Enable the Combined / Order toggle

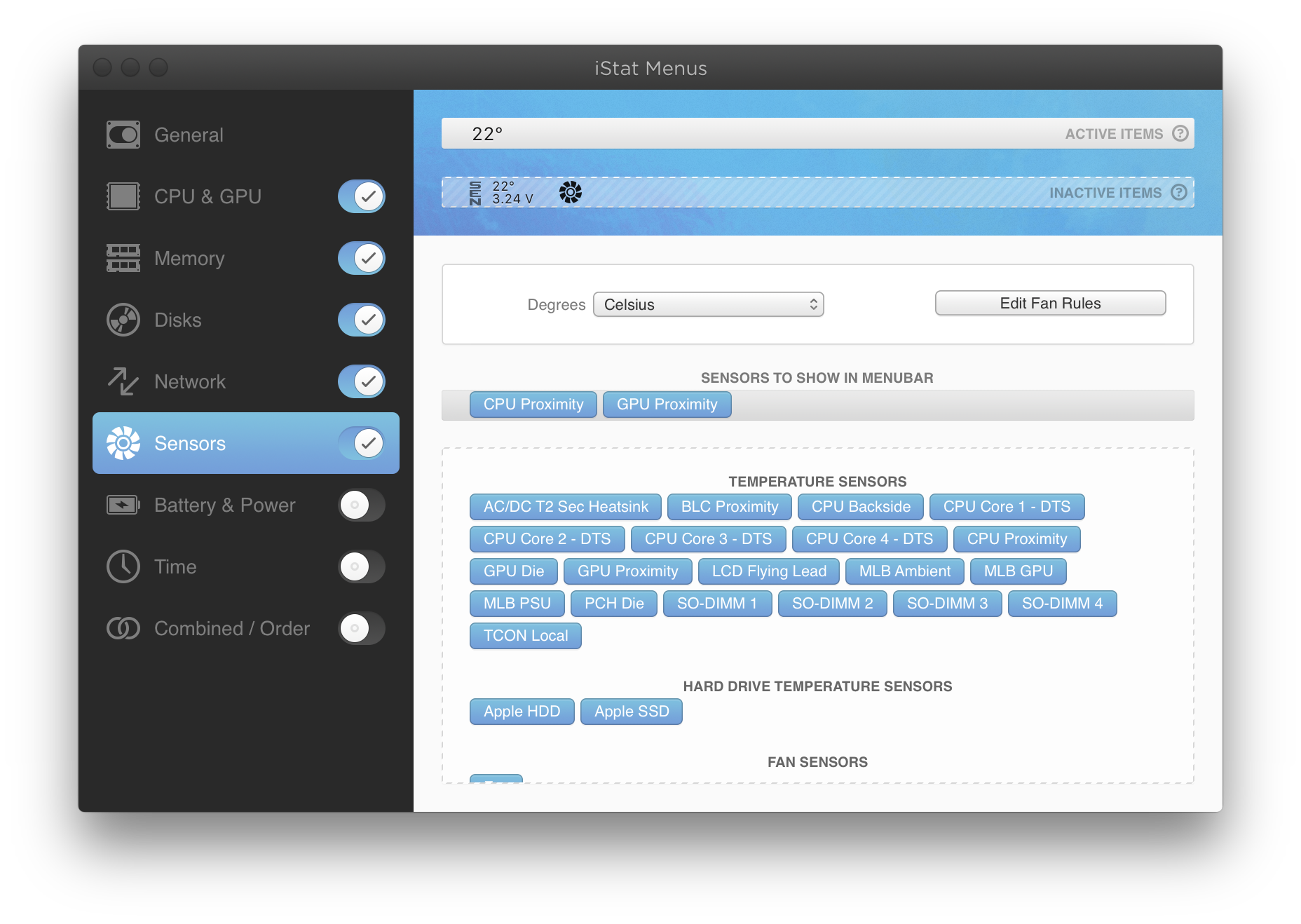point(362,628)
